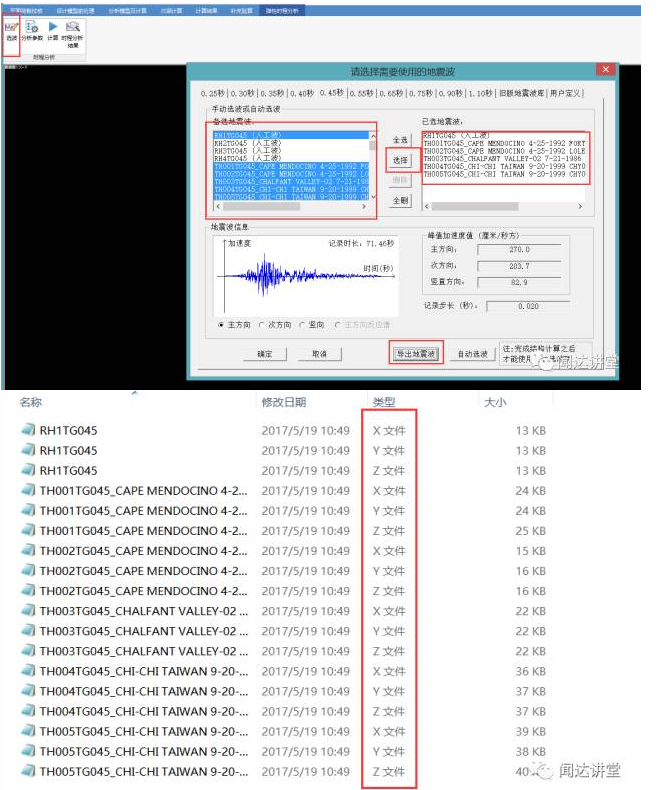Click file icon of TH002TG045 Z 文件

(28, 590)
